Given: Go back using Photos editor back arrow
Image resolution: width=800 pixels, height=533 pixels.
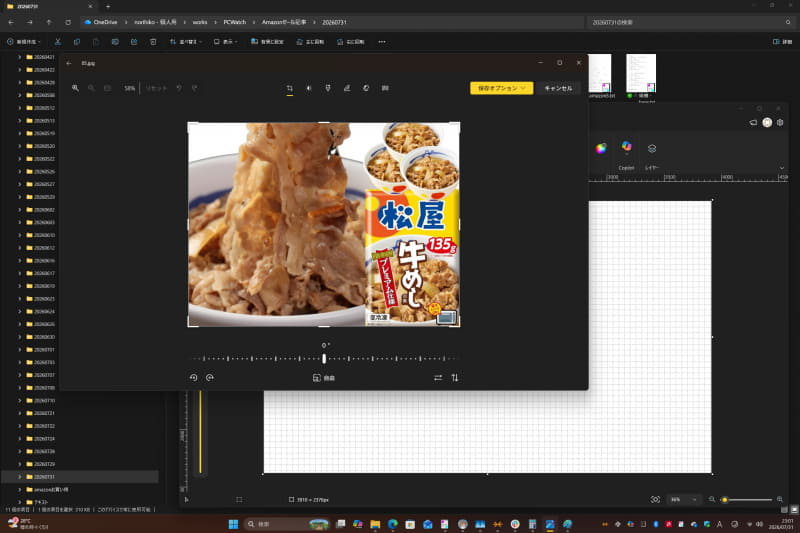Looking at the screenshot, I should tap(69, 63).
